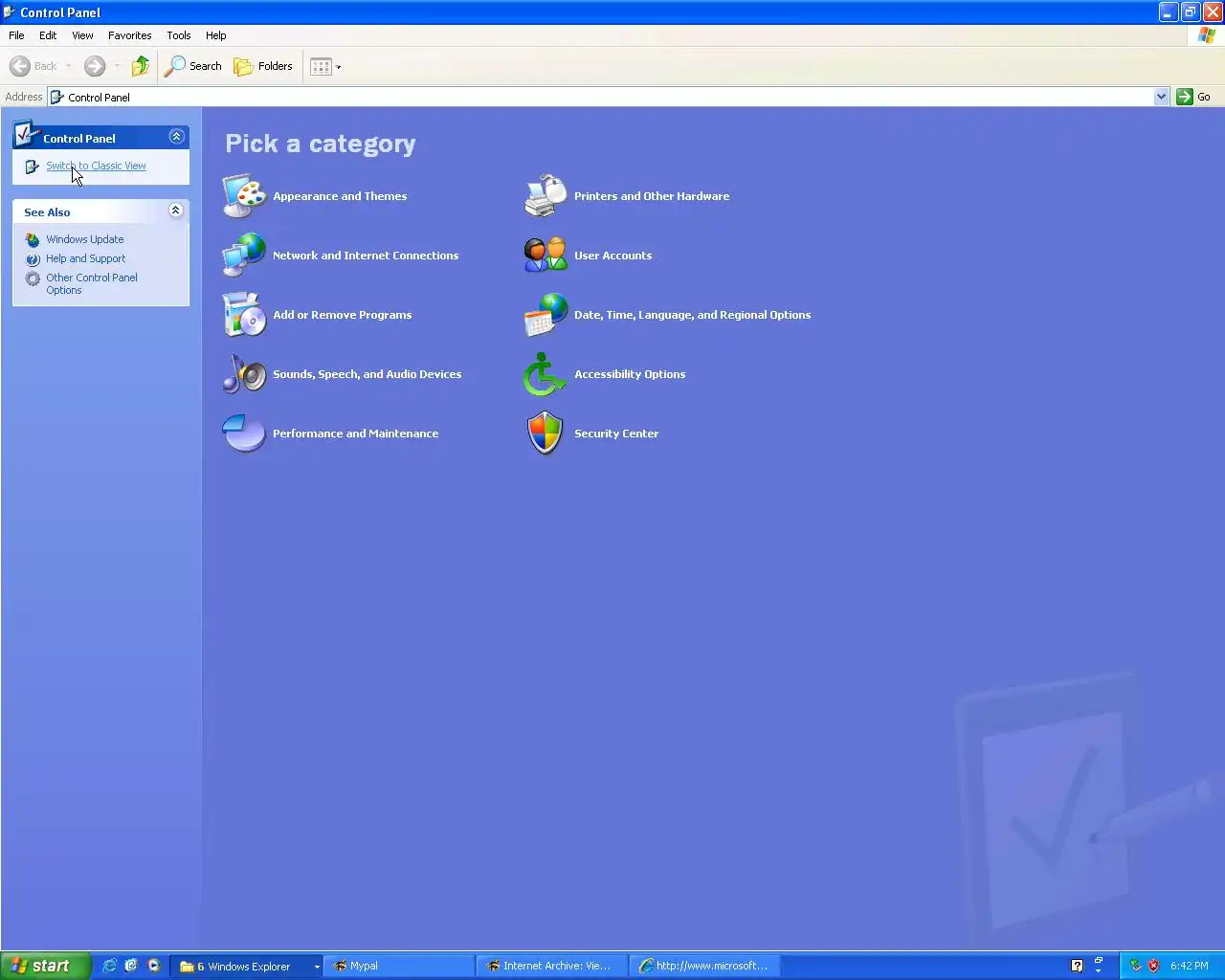The height and width of the screenshot is (980, 1225).
Task: Click Date, Time, Language, and Regional Options label
Action: (x=692, y=315)
